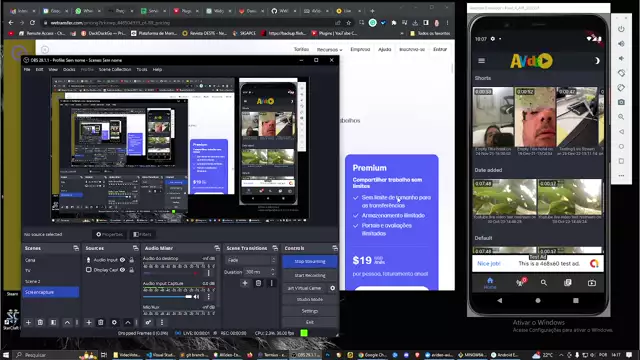Toggle Studio Mode in OBS controls

coord(310,299)
